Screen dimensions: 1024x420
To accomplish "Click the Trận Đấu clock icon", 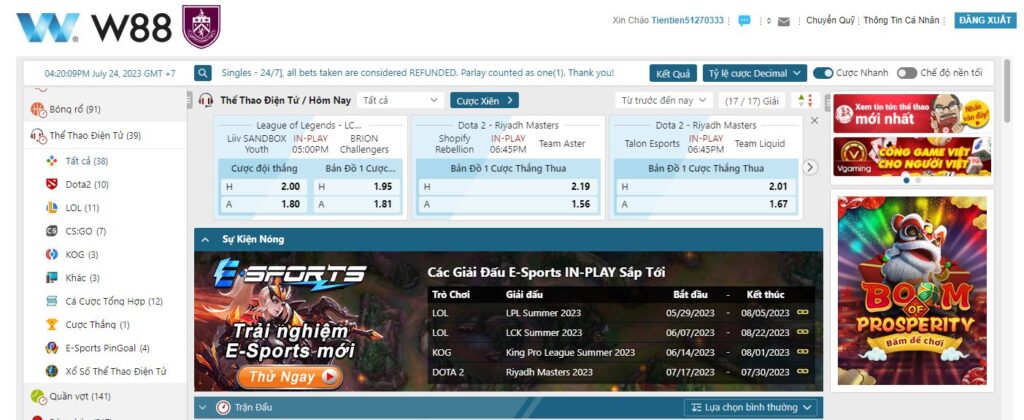I will pos(223,408).
